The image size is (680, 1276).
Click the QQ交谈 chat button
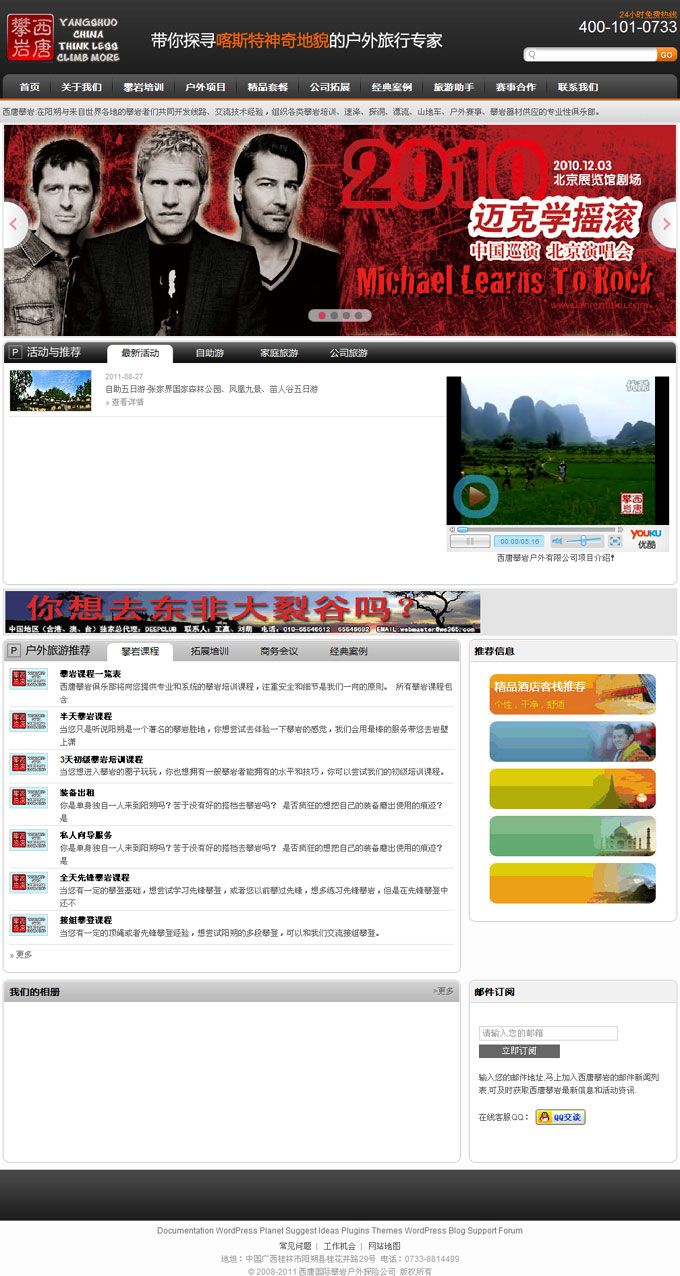coord(560,1117)
